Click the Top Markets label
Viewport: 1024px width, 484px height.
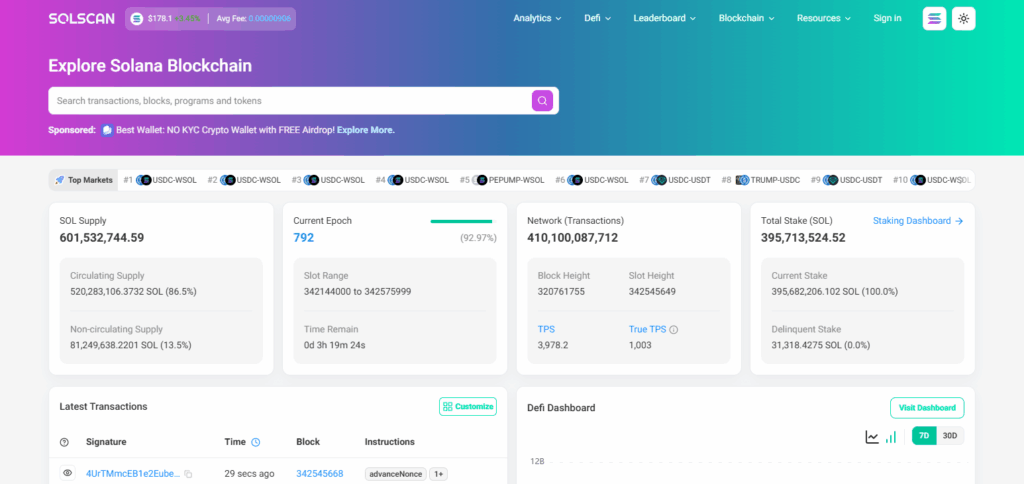point(90,180)
